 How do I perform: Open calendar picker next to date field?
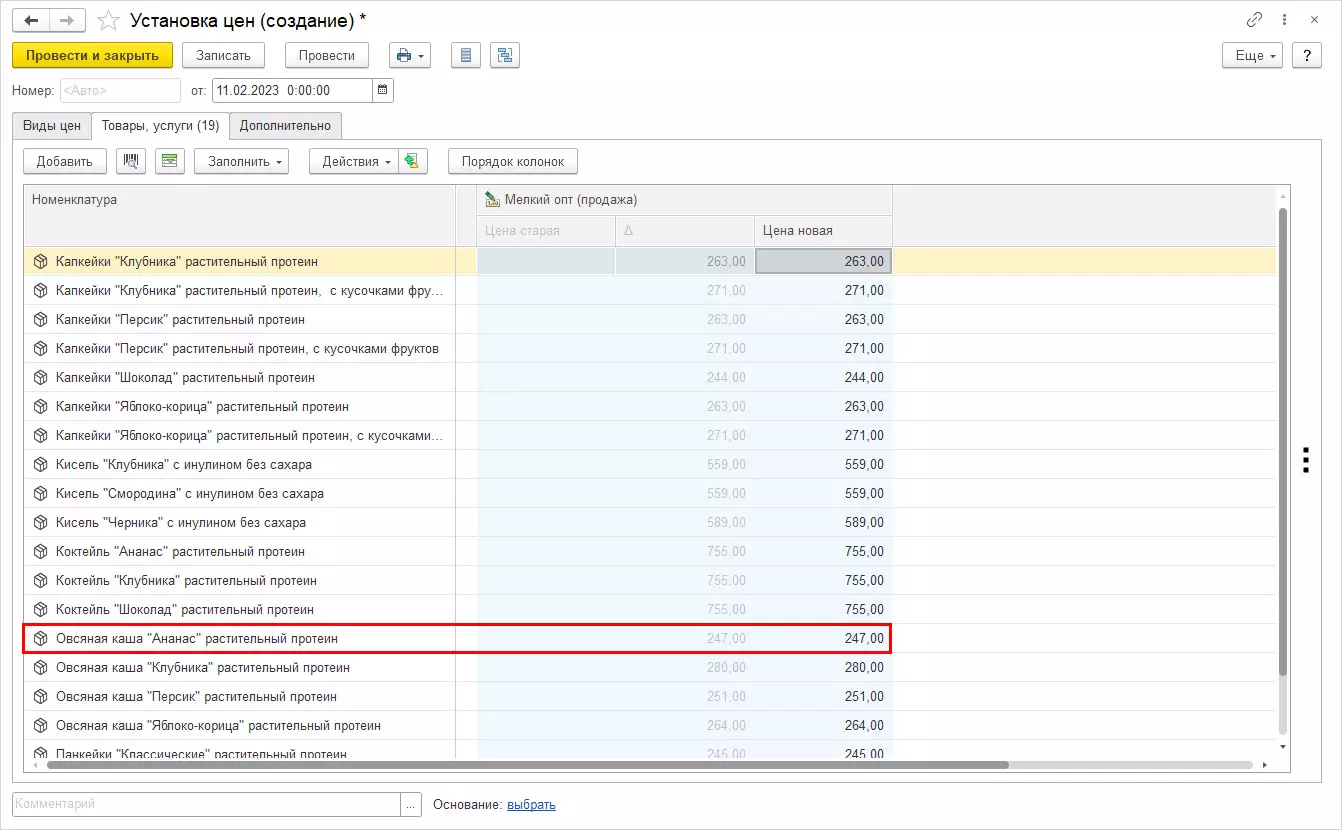click(x=382, y=90)
